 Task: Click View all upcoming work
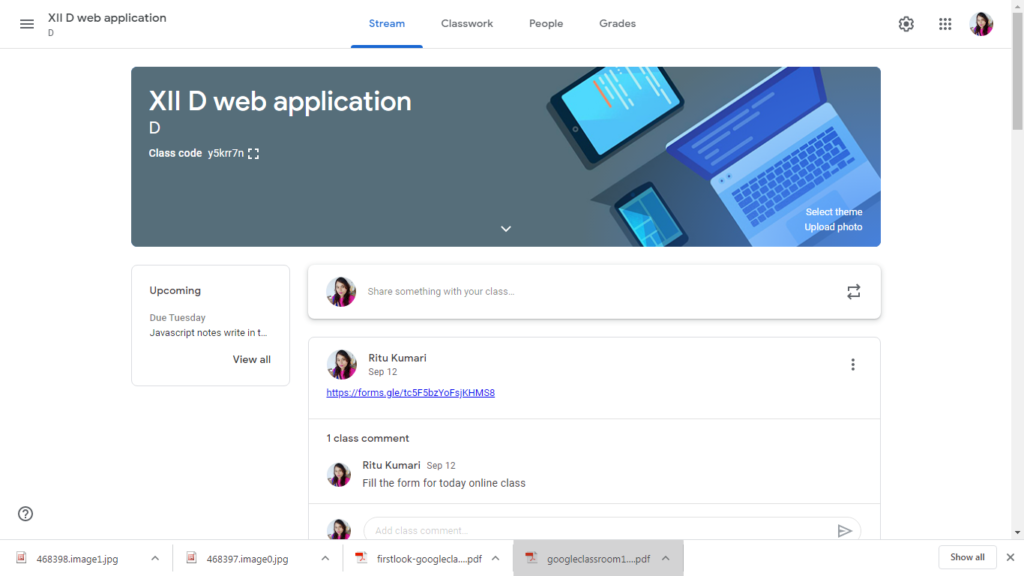(x=251, y=360)
